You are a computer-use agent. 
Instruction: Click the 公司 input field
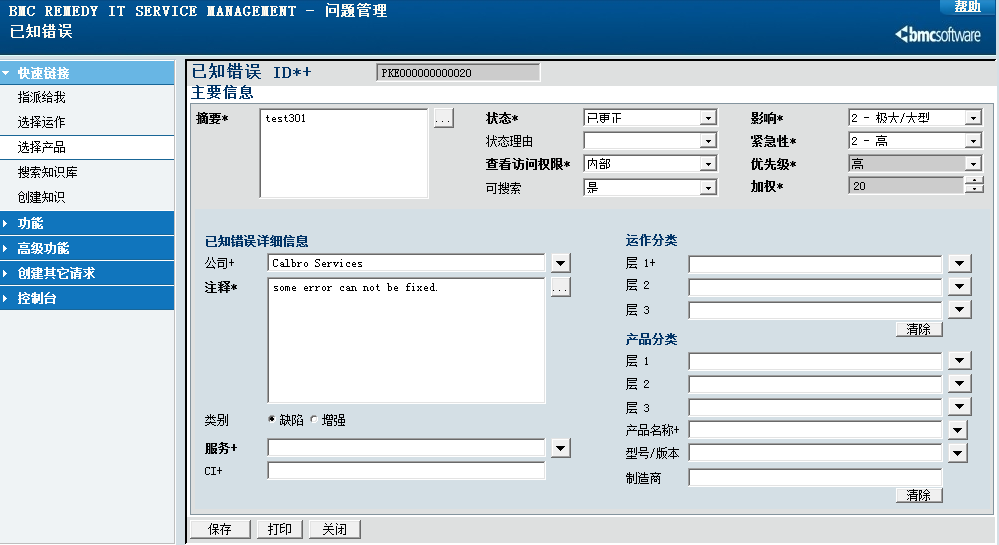coord(406,263)
